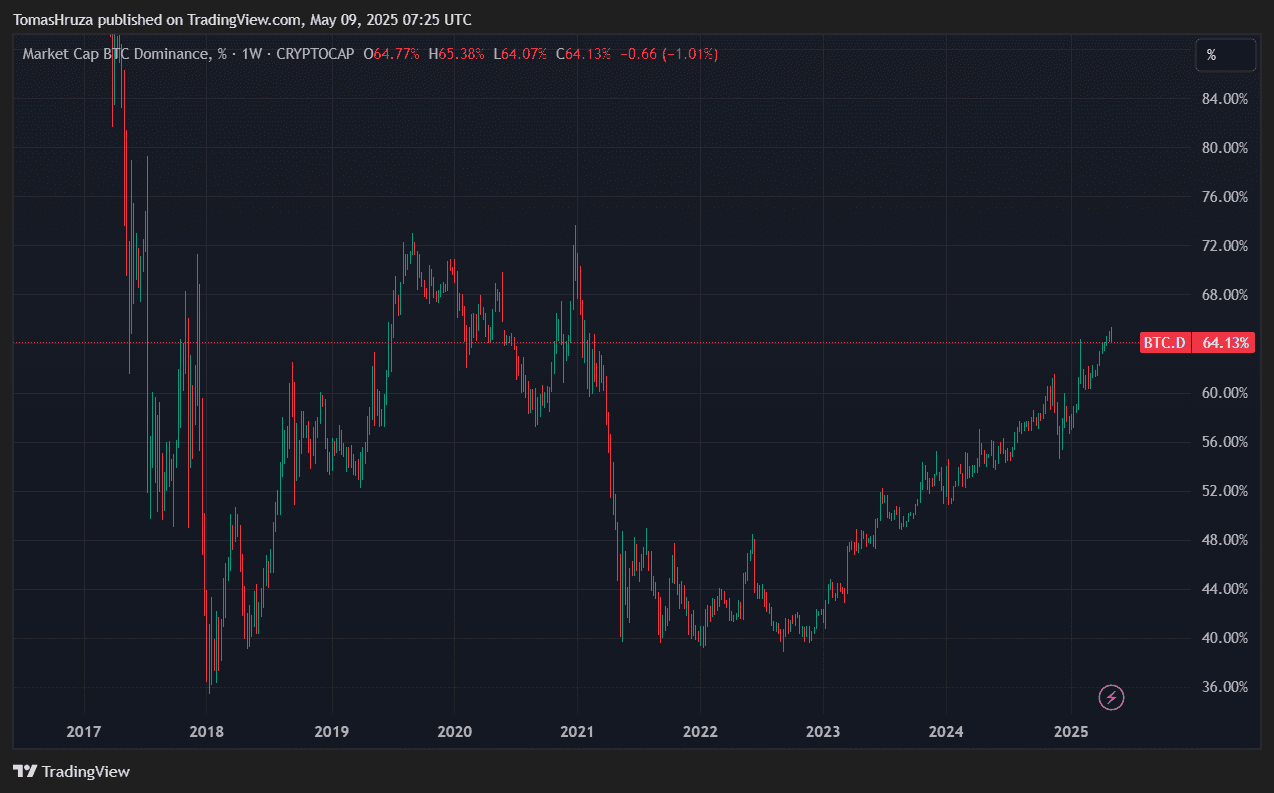Click the 72.00% price axis label
Viewport: 1274px width, 793px height.
point(1225,246)
